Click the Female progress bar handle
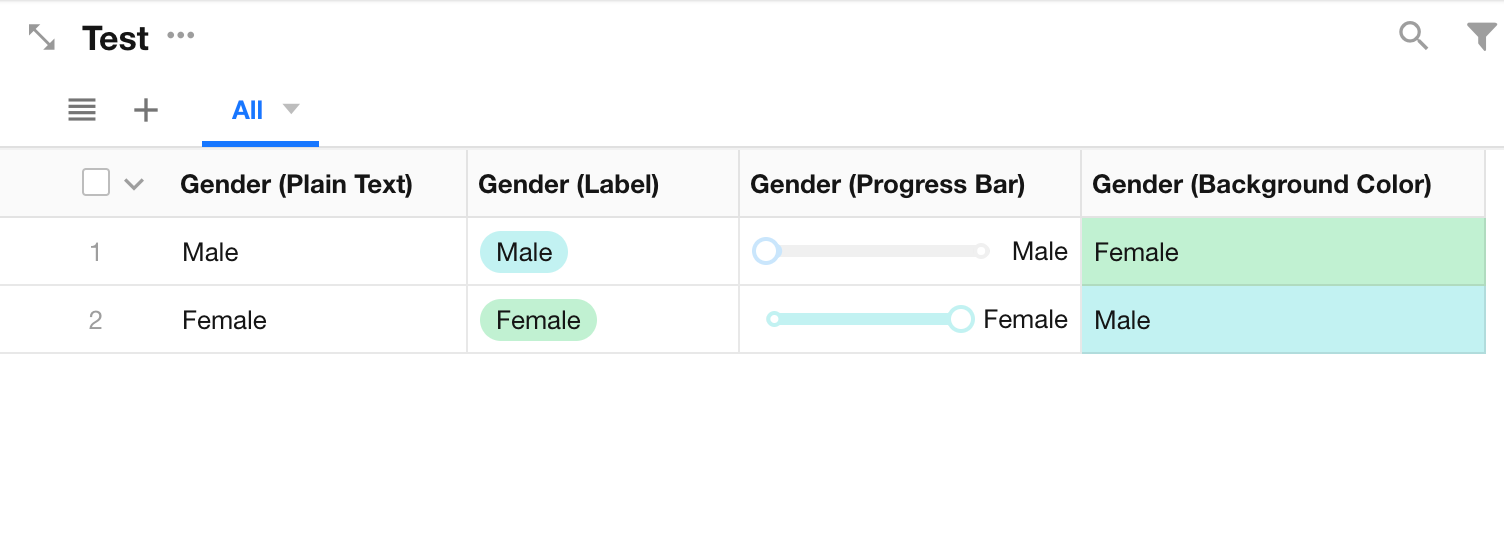This screenshot has width=1504, height=552. (961, 319)
